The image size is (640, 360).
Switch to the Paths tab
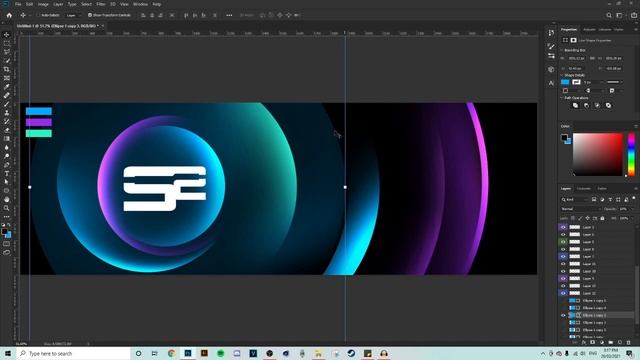pyautogui.click(x=602, y=189)
